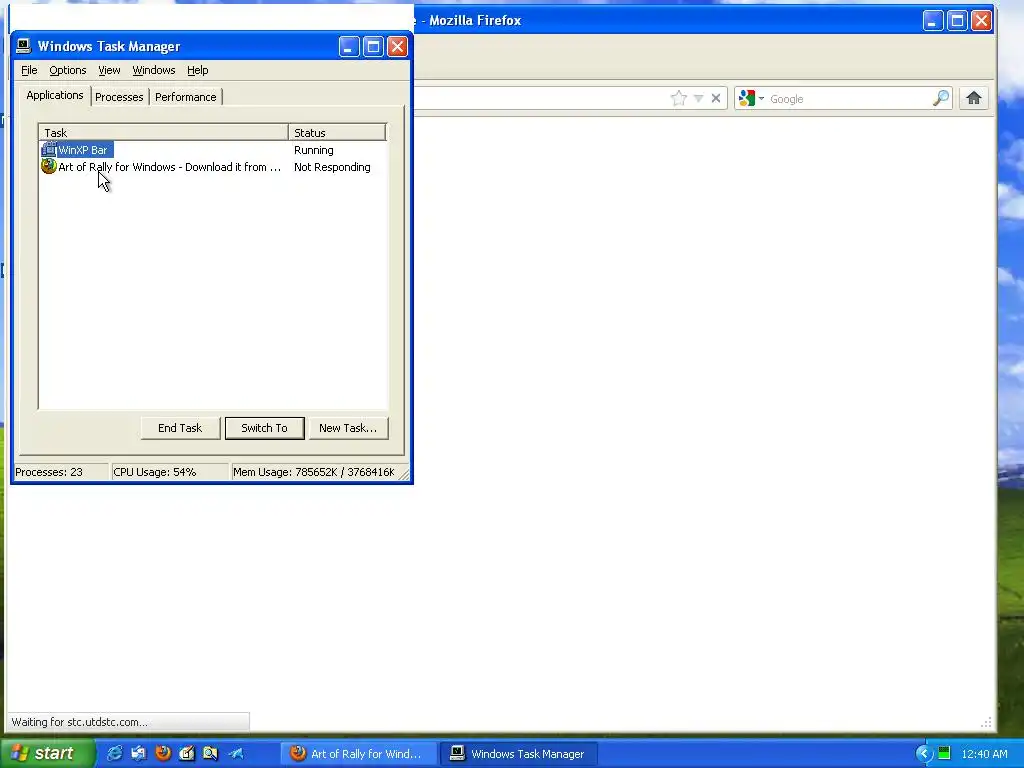Click the Firefox window resize grip
1024x768 pixels.
[987, 722]
